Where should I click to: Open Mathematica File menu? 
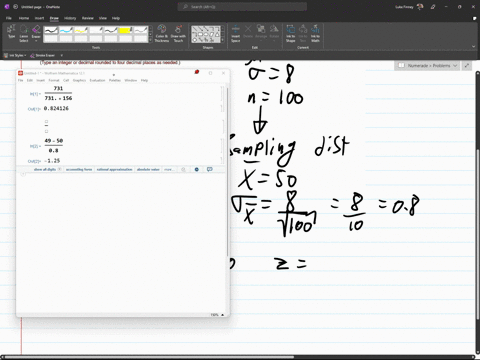(x=21, y=80)
